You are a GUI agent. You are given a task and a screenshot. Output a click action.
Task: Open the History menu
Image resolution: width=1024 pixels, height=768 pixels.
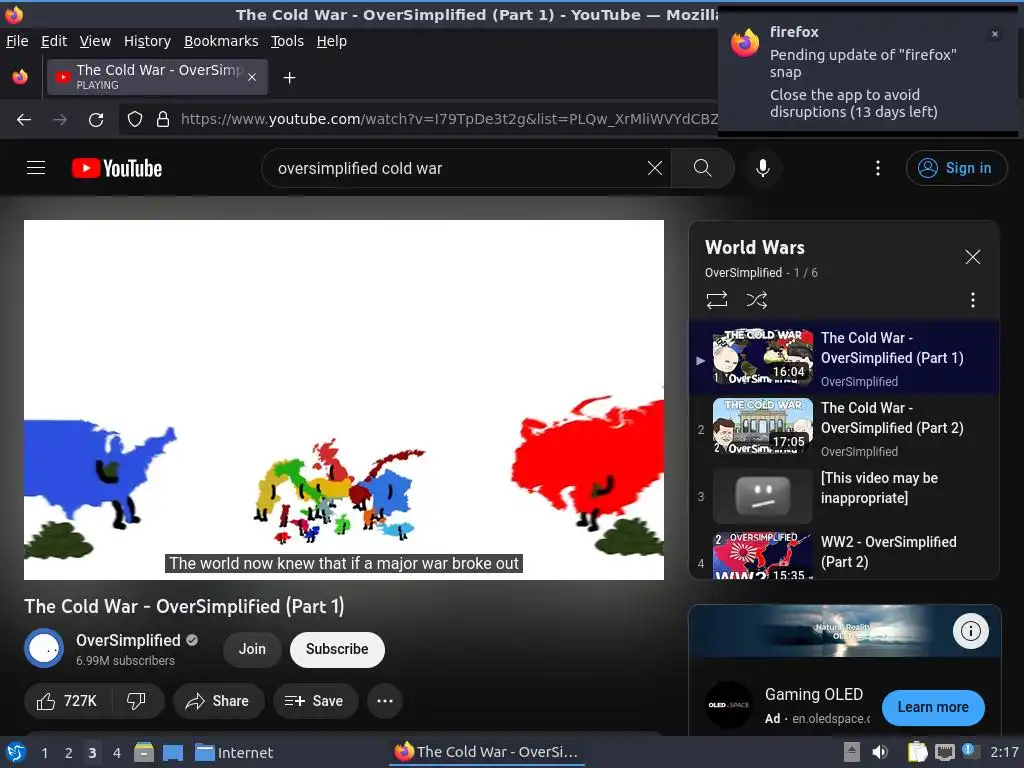(147, 41)
